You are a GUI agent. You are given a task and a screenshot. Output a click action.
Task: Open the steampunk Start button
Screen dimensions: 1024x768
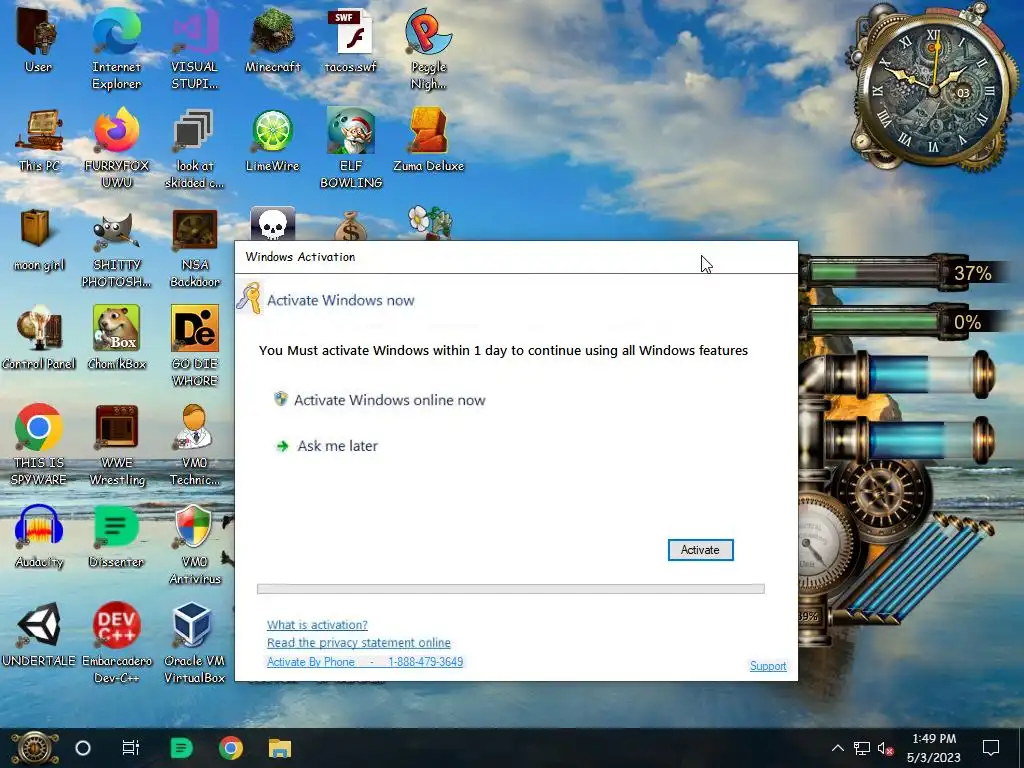[34, 748]
